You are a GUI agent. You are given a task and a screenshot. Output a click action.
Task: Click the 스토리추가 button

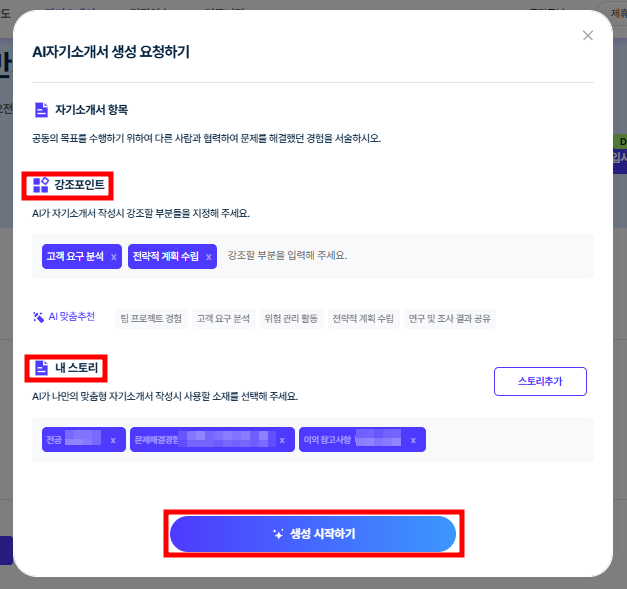pyautogui.click(x=540, y=381)
